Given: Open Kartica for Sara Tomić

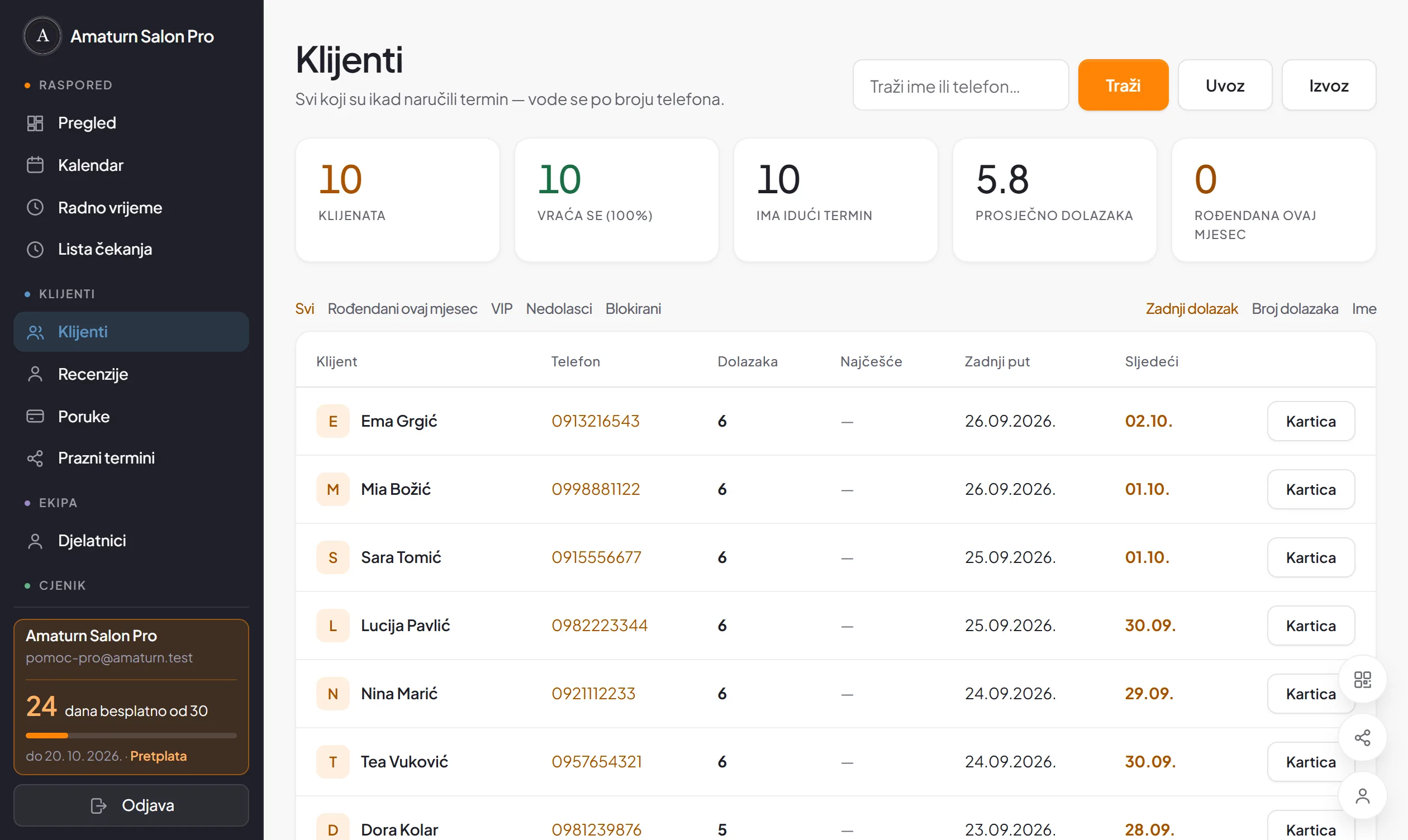Looking at the screenshot, I should pyautogui.click(x=1311, y=557).
